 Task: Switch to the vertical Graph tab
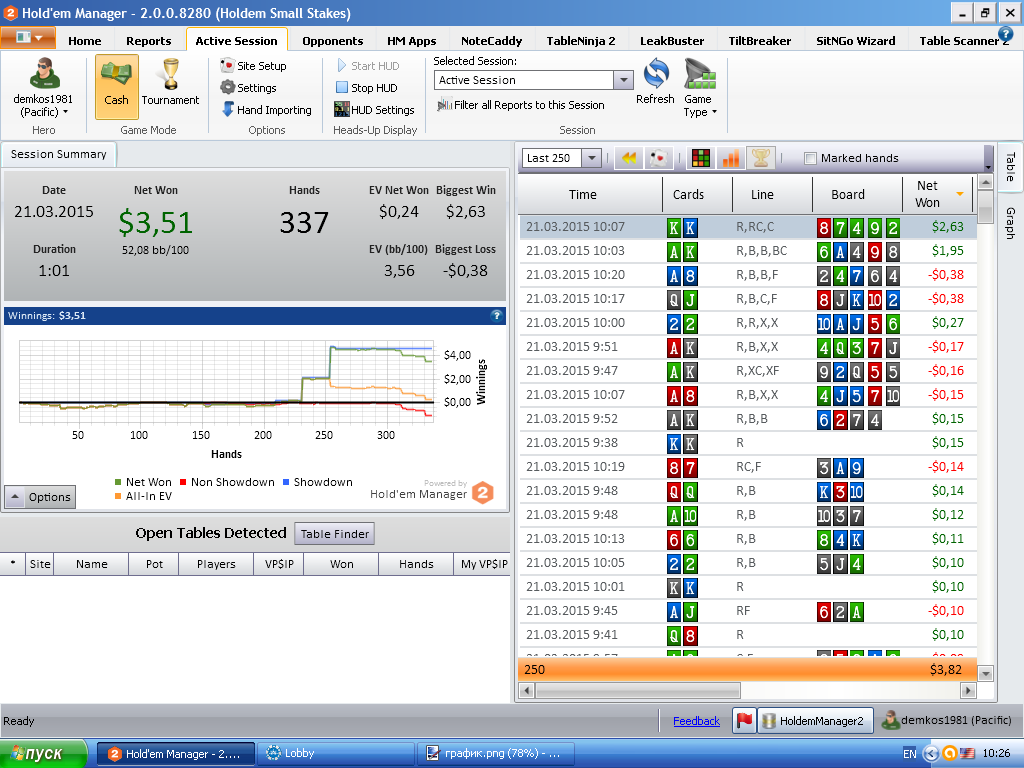(x=1010, y=223)
